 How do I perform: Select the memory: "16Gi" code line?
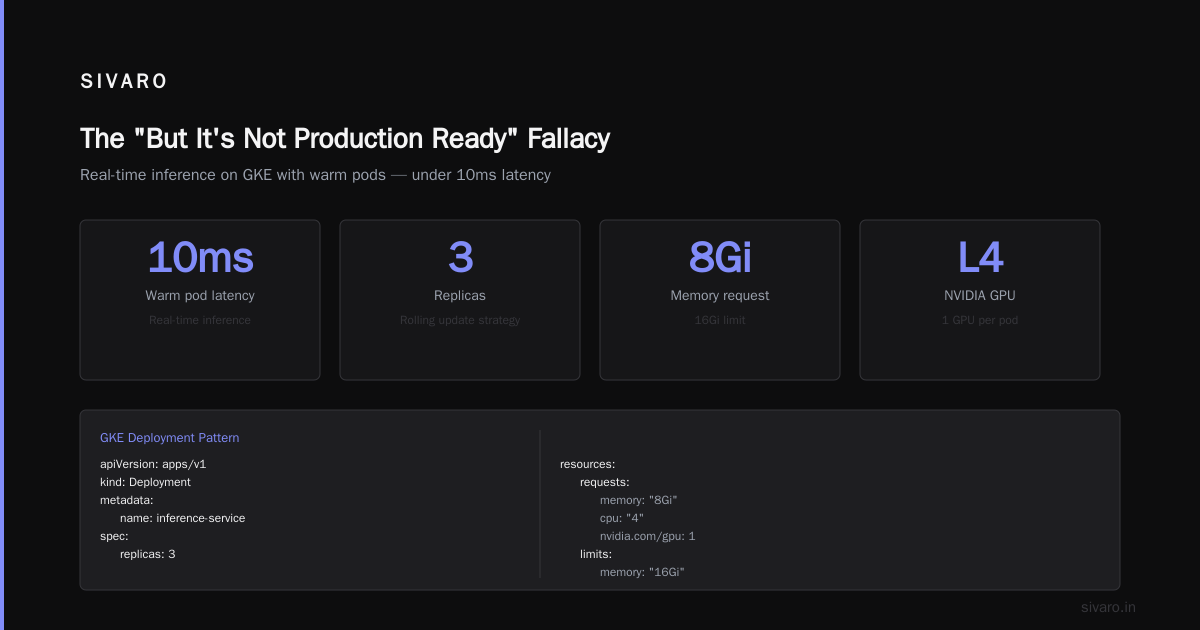coord(642,572)
